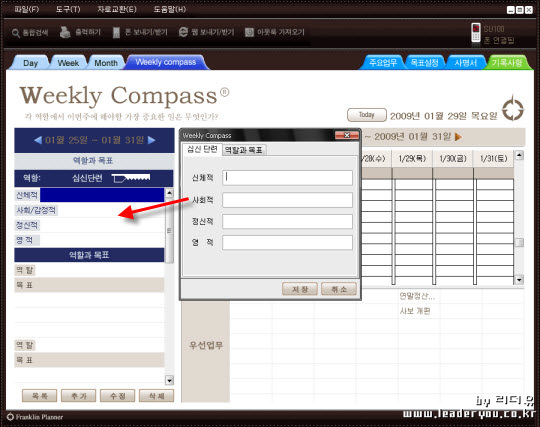Switch to the Month tab
This screenshot has height=427, width=540.
click(106, 63)
